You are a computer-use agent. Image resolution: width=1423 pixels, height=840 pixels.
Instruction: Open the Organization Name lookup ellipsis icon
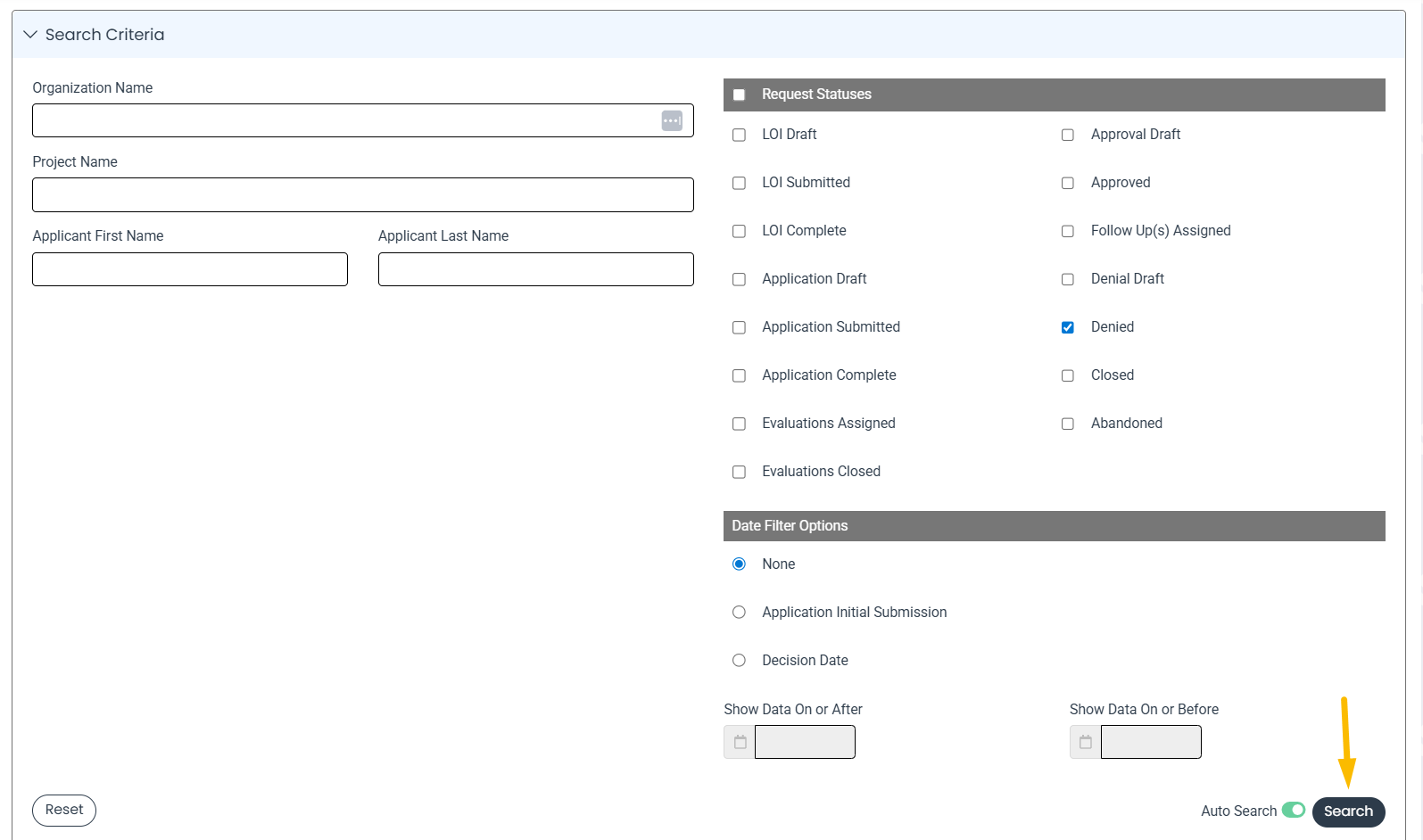coord(672,120)
